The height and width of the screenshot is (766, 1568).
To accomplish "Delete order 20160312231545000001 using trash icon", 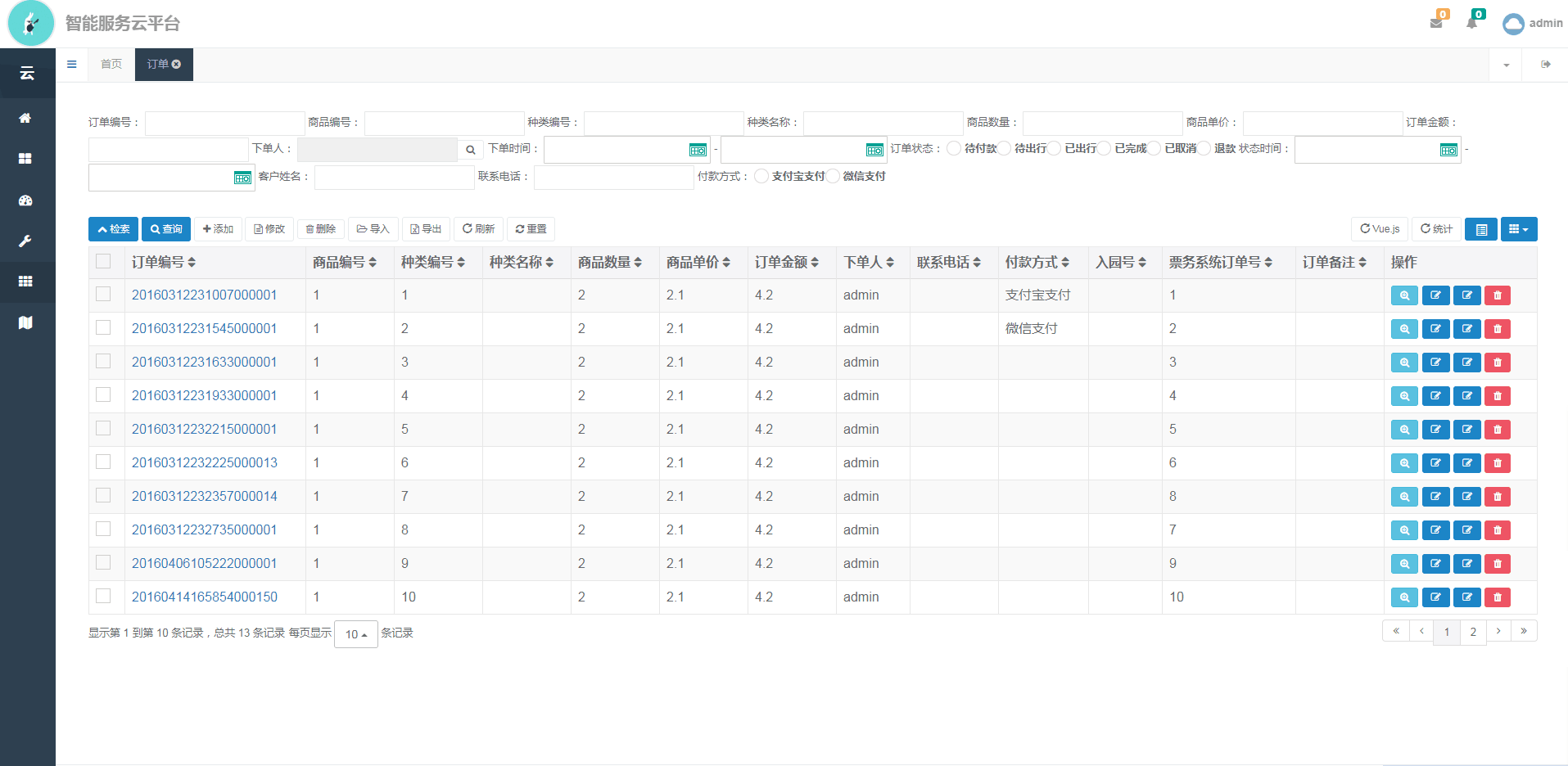I will pos(1498,329).
